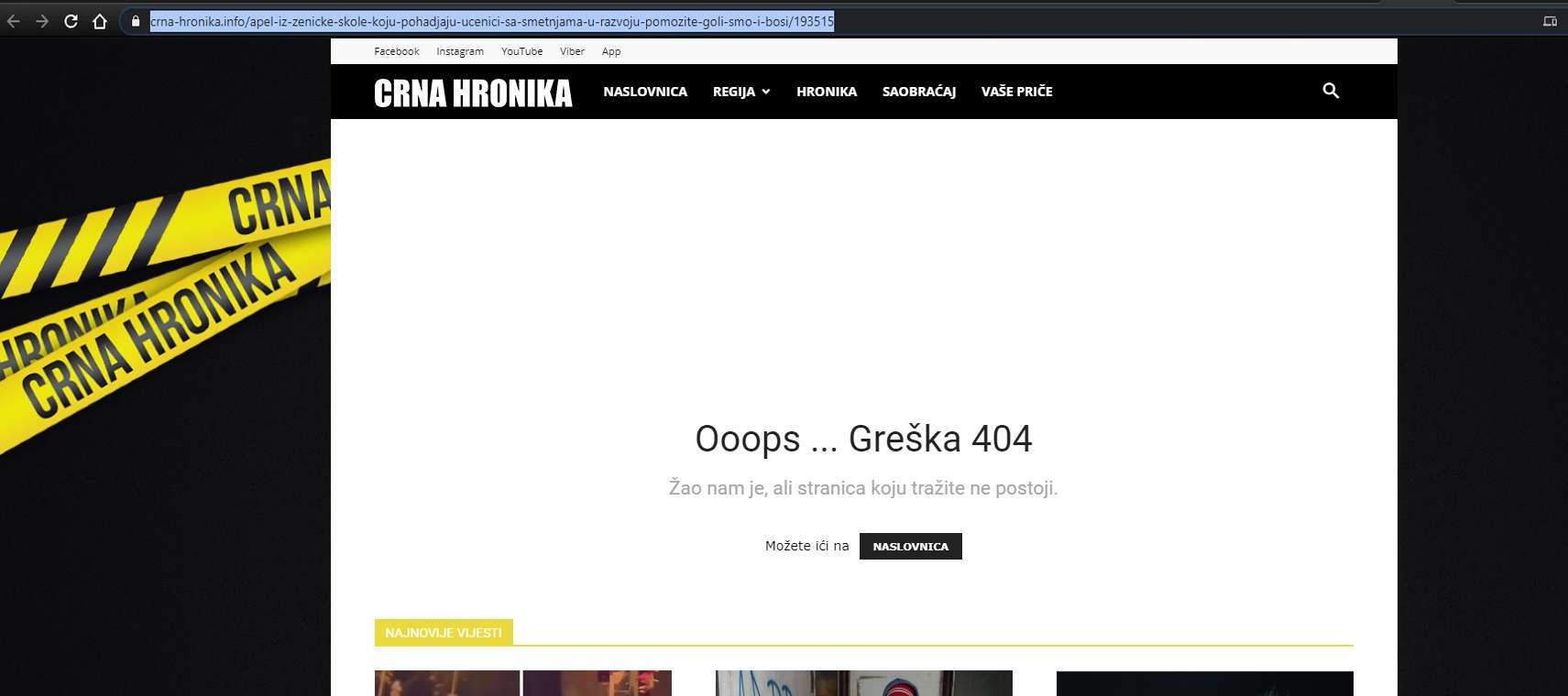Image resolution: width=1568 pixels, height=696 pixels.
Task: Open the Naslovnica menu item
Action: pos(645,92)
